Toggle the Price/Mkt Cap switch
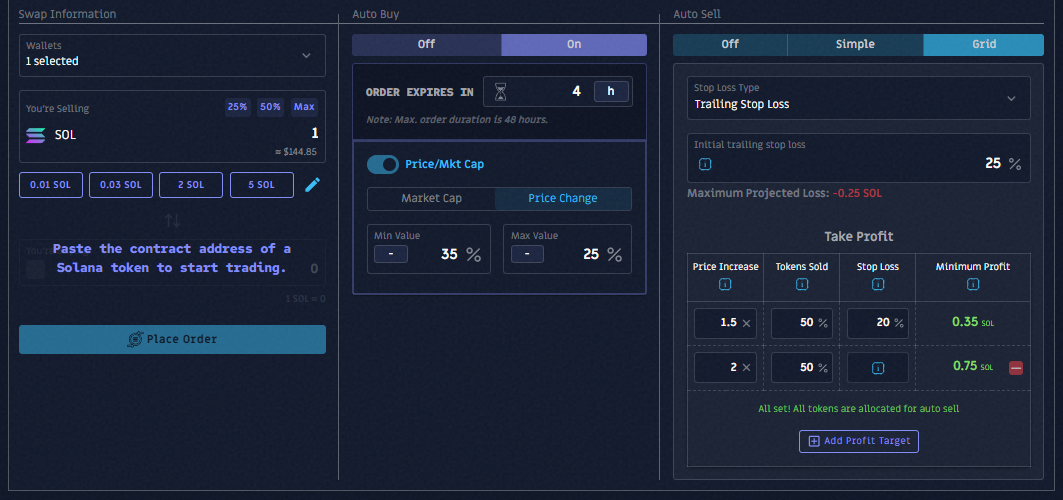 pyautogui.click(x=383, y=164)
